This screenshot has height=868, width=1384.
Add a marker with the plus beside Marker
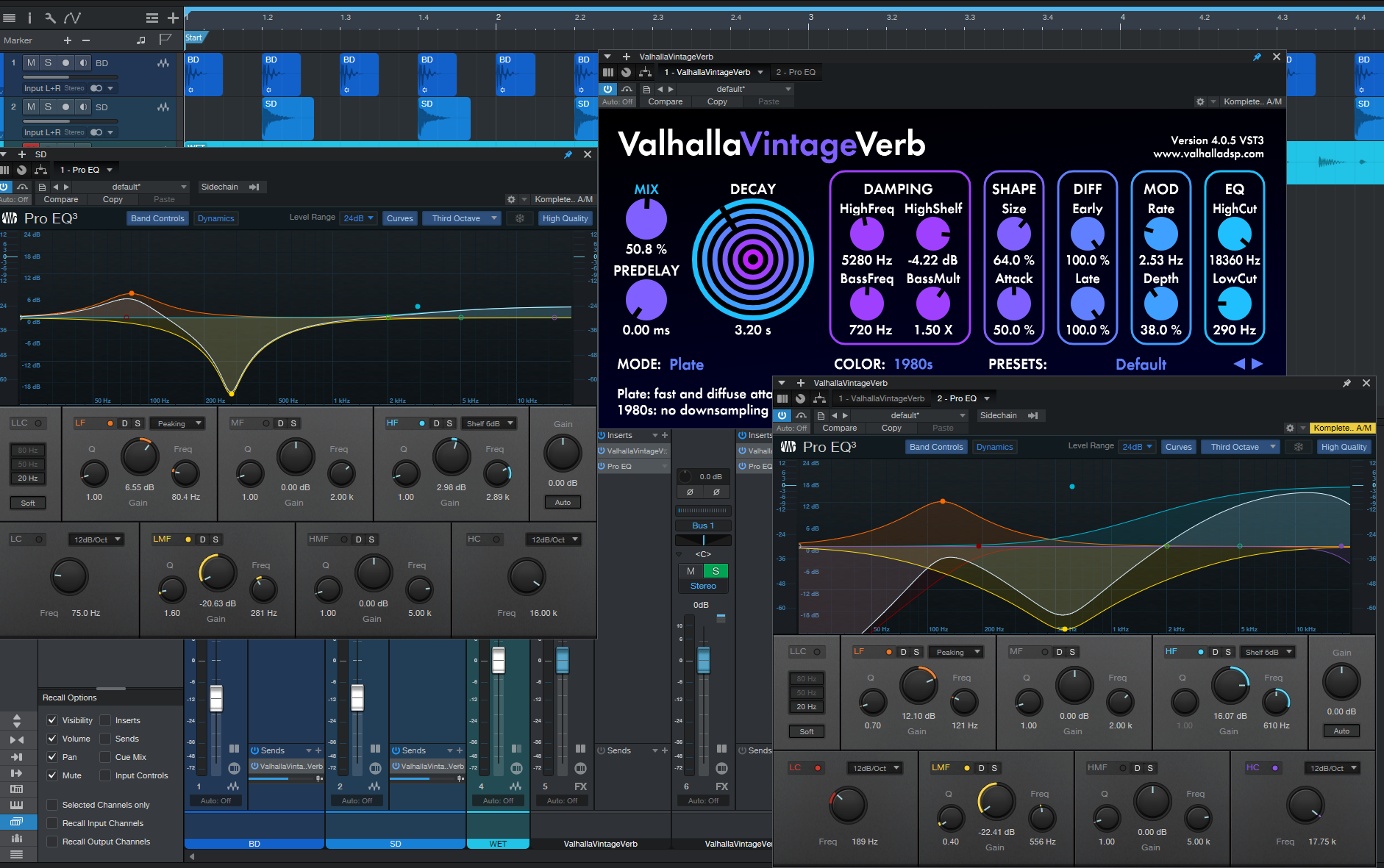pyautogui.click(x=68, y=40)
